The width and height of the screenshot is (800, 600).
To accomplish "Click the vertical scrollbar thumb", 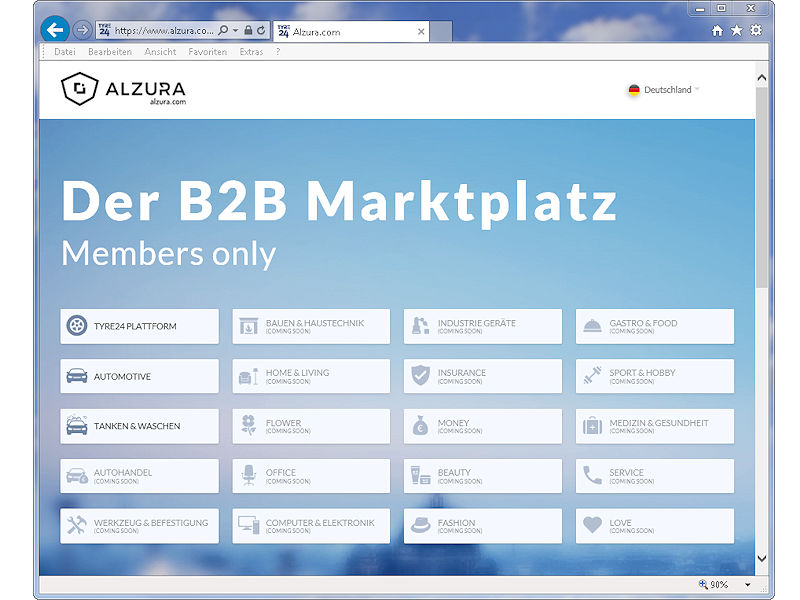I will click(x=762, y=187).
